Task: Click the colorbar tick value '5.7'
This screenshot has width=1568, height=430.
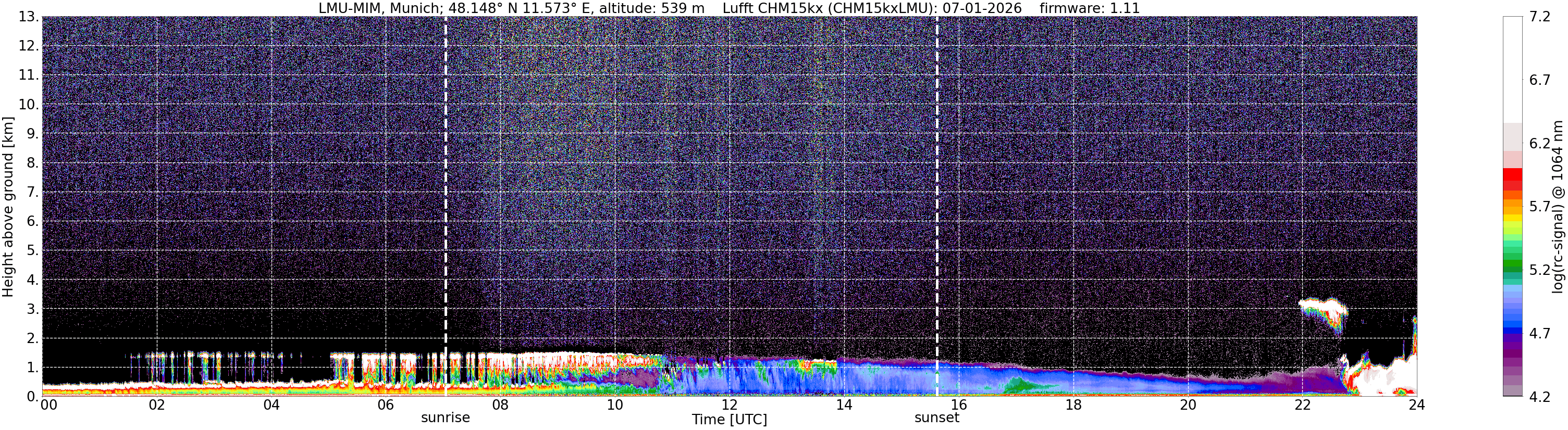Action: pyautogui.click(x=1540, y=206)
